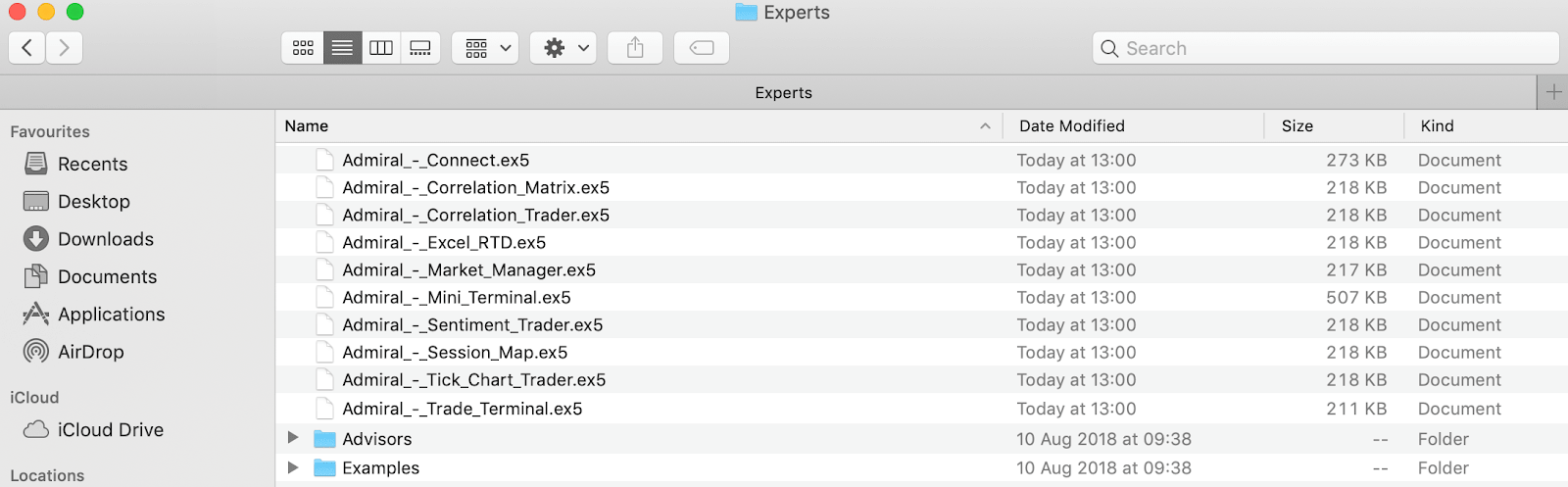Go back with the left arrow button
The width and height of the screenshot is (1568, 487).
(x=26, y=47)
